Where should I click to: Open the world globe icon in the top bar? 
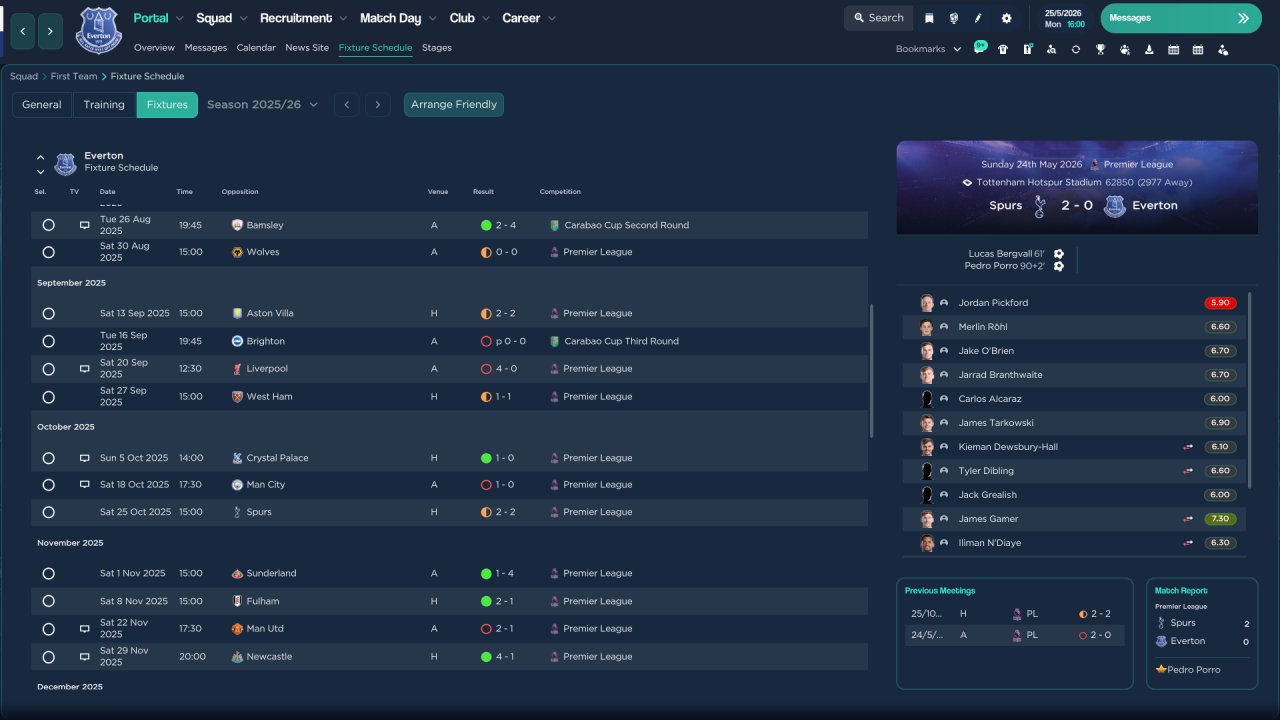(x=954, y=18)
